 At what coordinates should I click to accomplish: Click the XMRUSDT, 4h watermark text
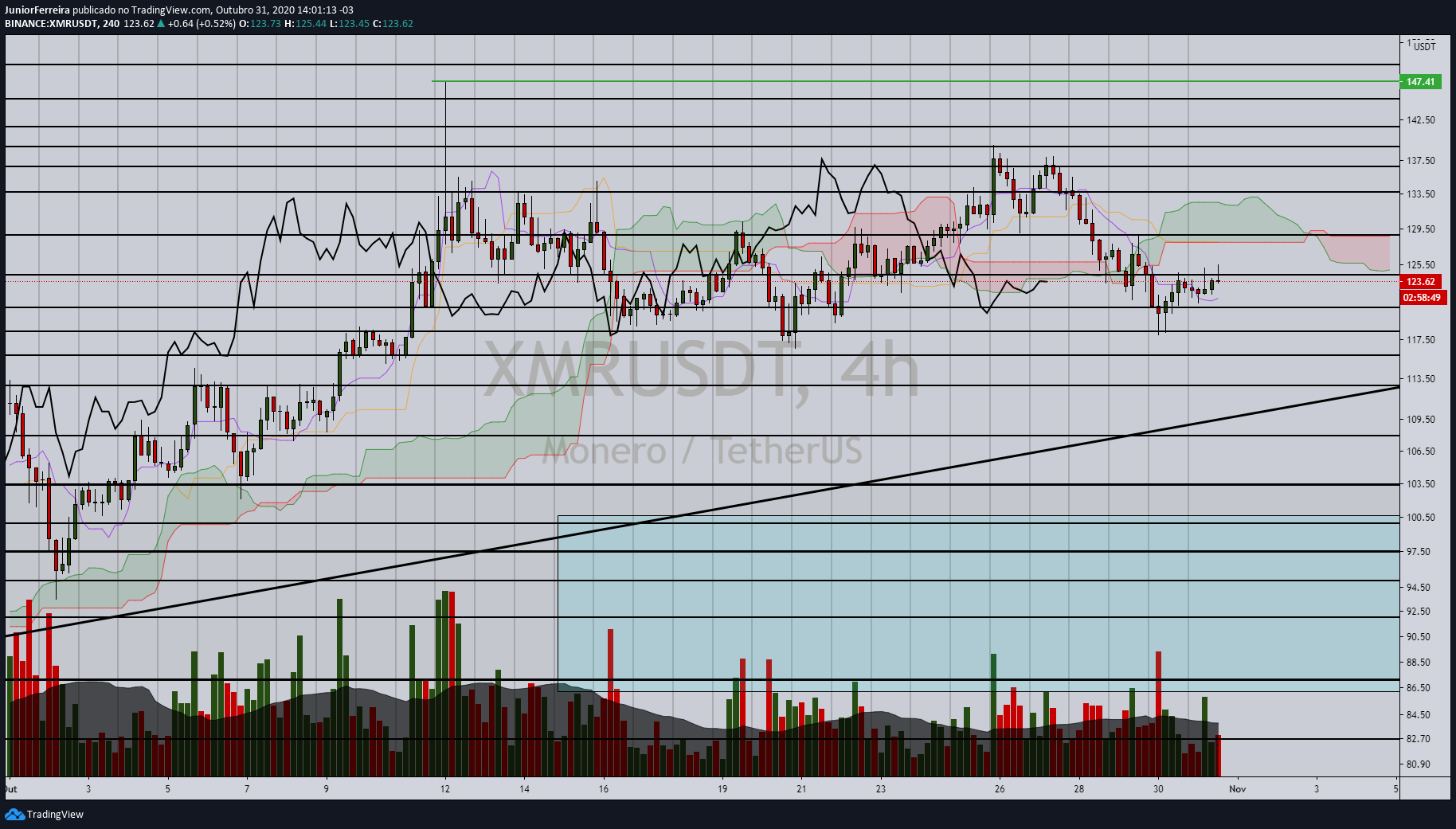coord(701,370)
